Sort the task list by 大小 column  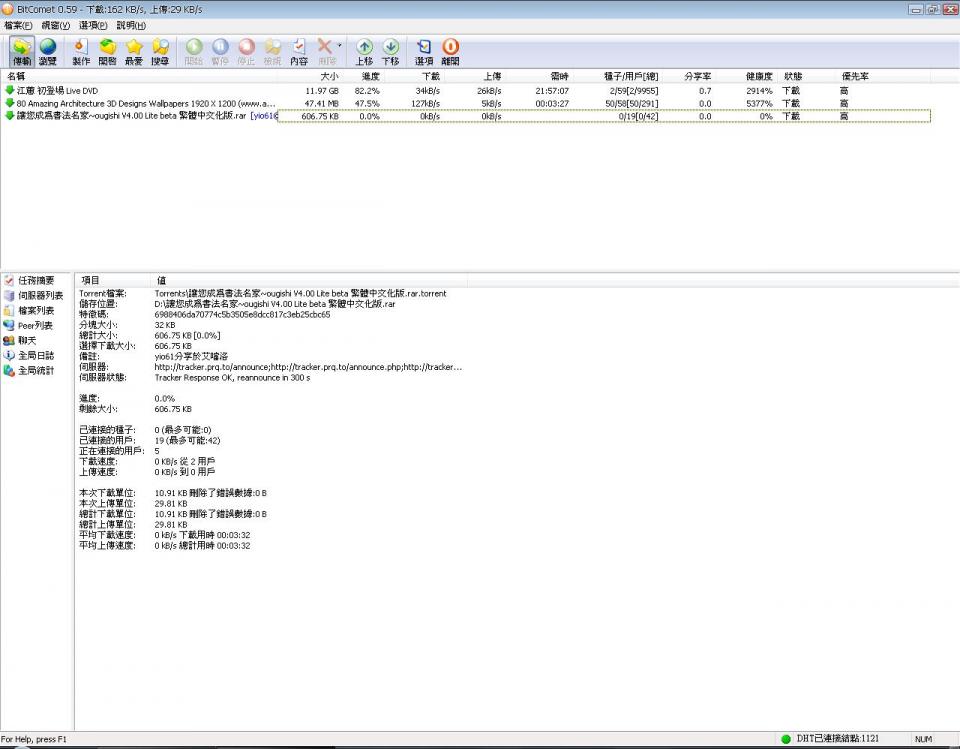pos(328,76)
